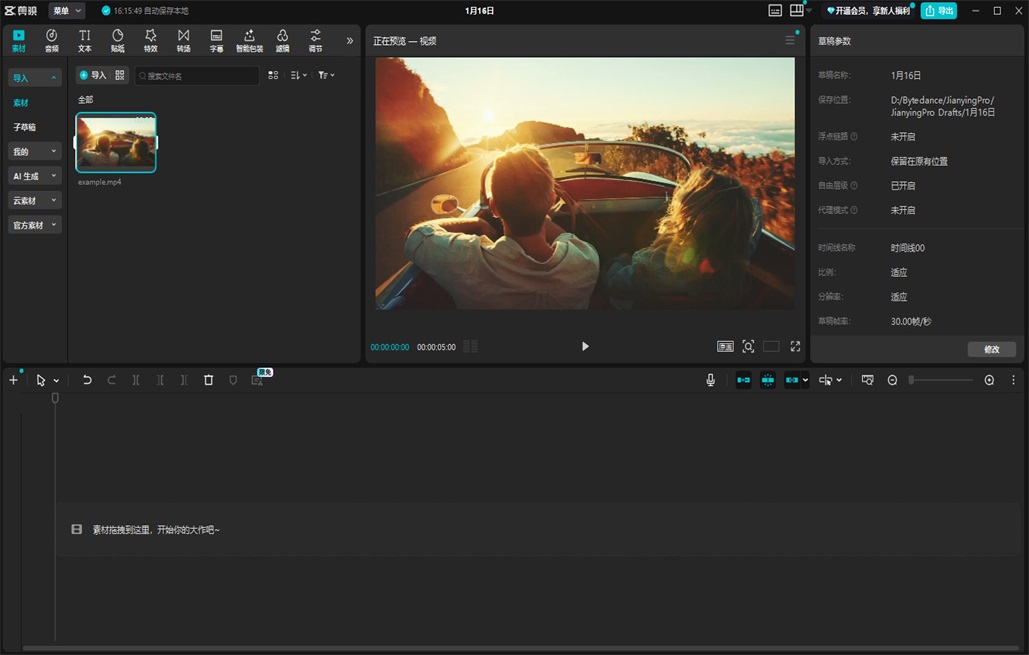Enter fullscreen preview with the expand icon
This screenshot has width=1029, height=655.
pos(795,346)
